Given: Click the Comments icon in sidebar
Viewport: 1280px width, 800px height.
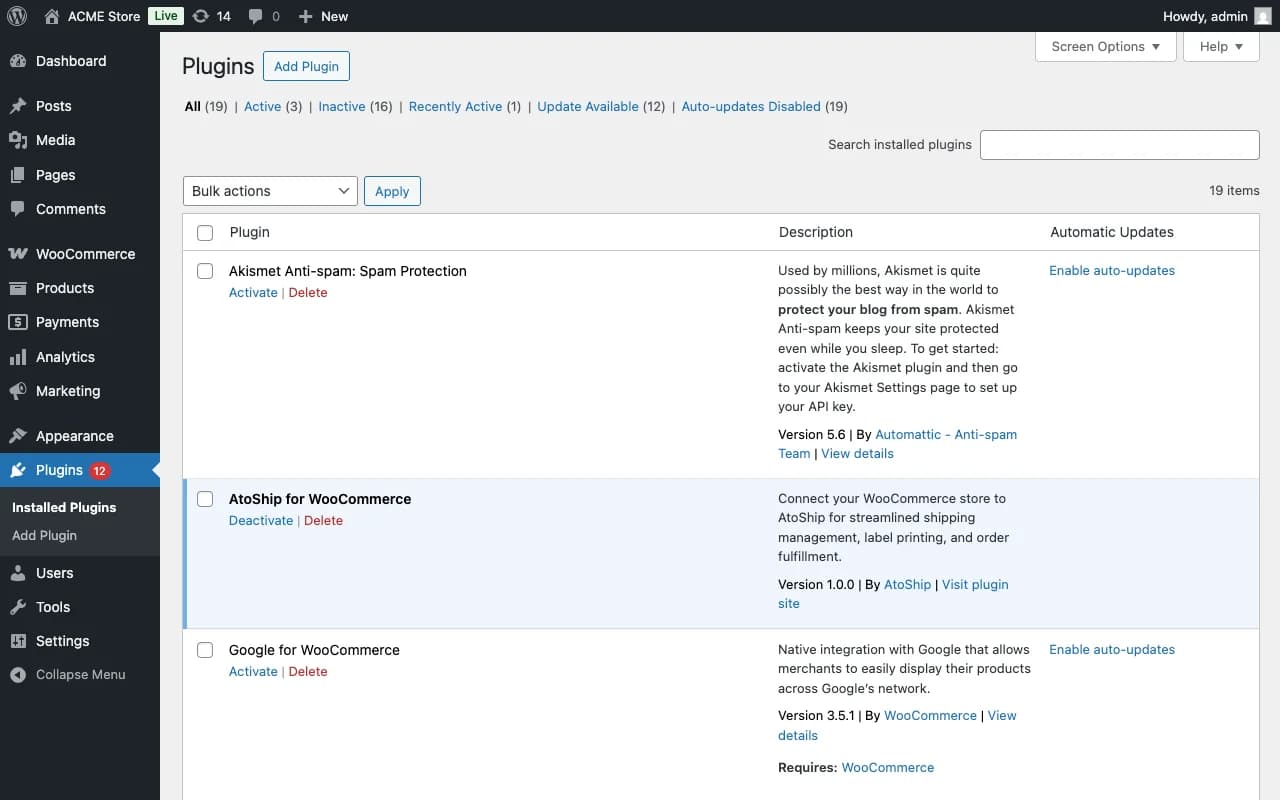Looking at the screenshot, I should click(x=18, y=209).
